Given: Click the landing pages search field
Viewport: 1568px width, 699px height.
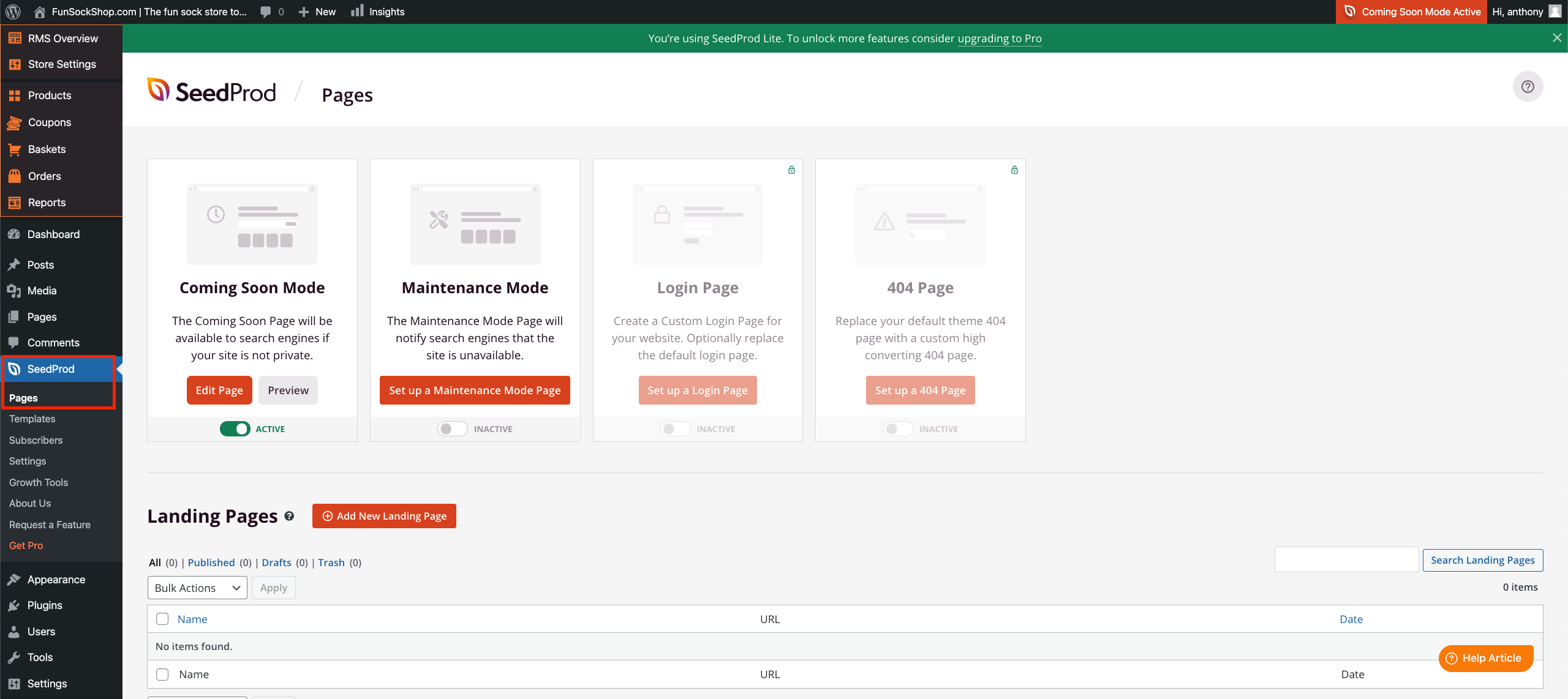Looking at the screenshot, I should point(1346,560).
